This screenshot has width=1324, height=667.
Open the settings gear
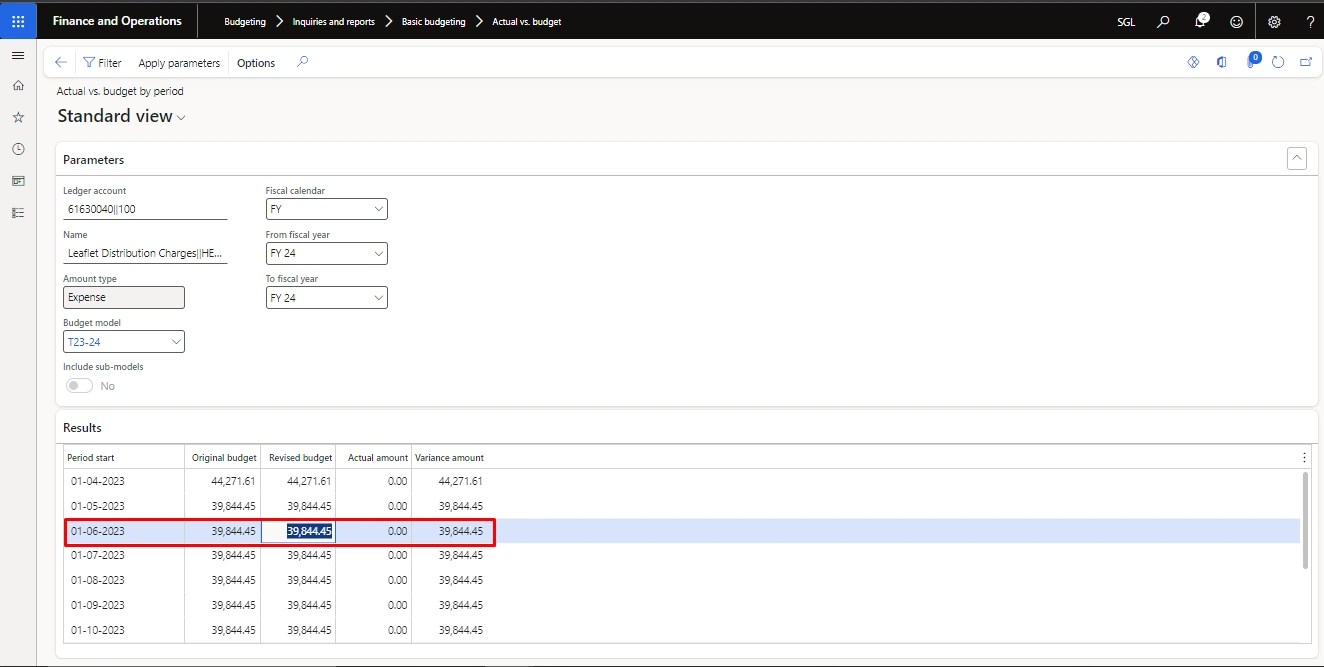pyautogui.click(x=1274, y=21)
